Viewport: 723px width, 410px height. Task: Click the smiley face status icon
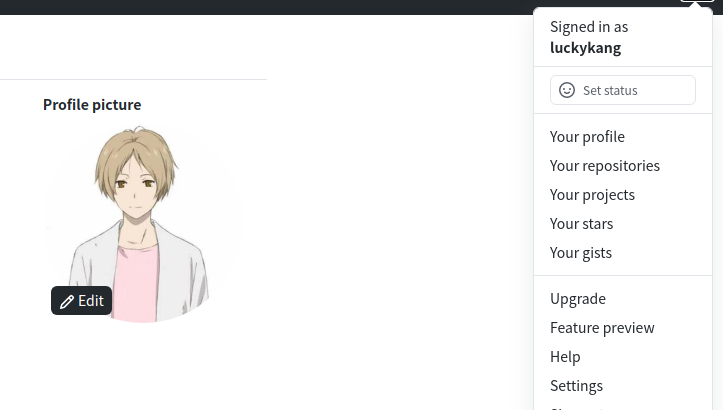[567, 90]
